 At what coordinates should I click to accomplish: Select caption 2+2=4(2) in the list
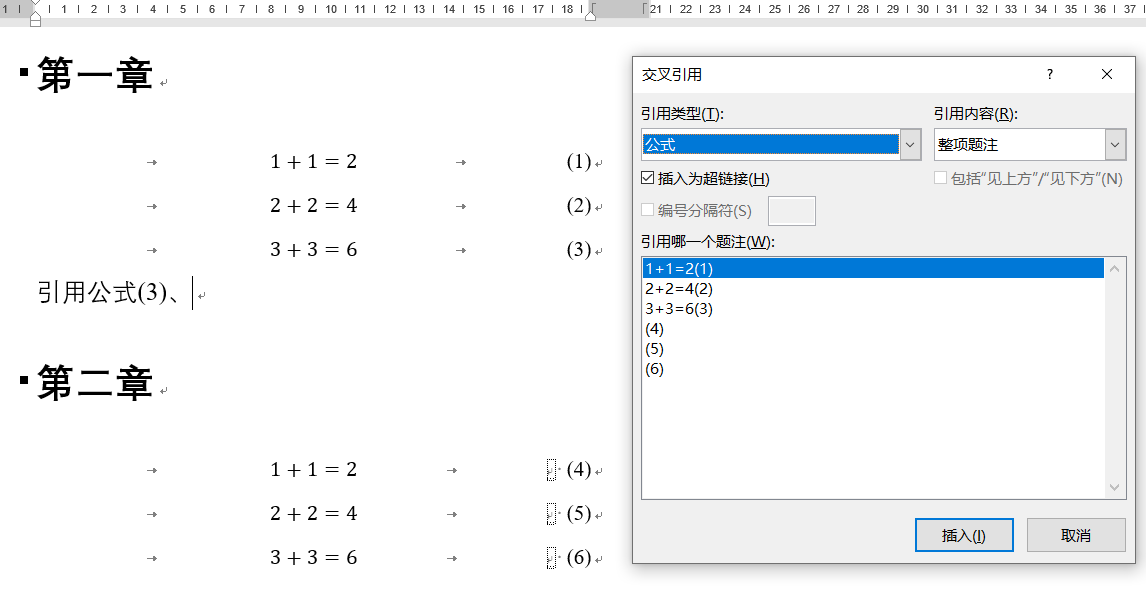tap(680, 288)
